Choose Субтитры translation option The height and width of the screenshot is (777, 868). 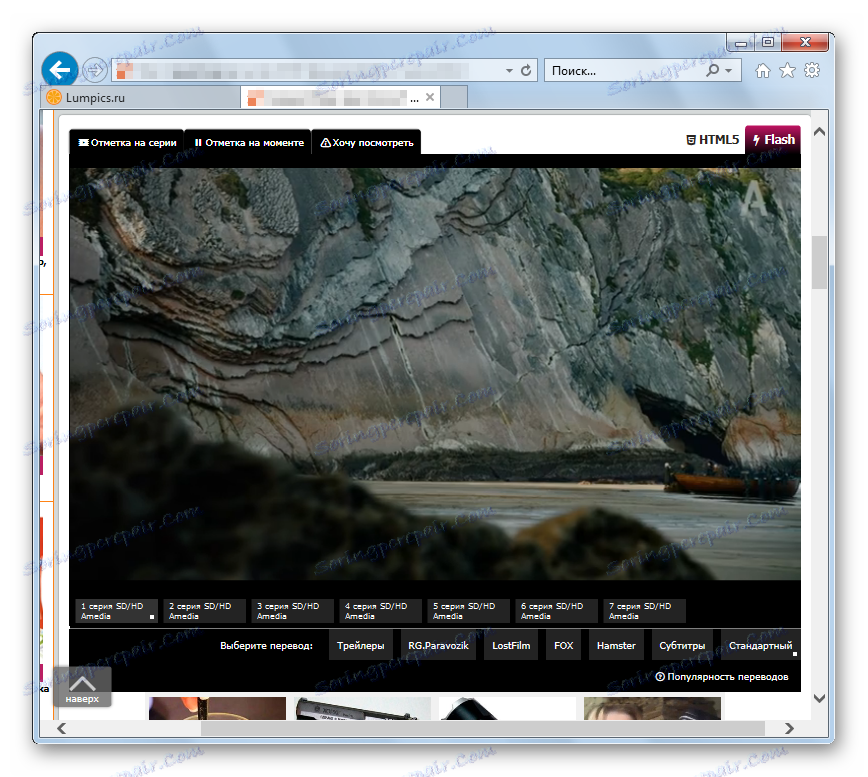(x=682, y=645)
